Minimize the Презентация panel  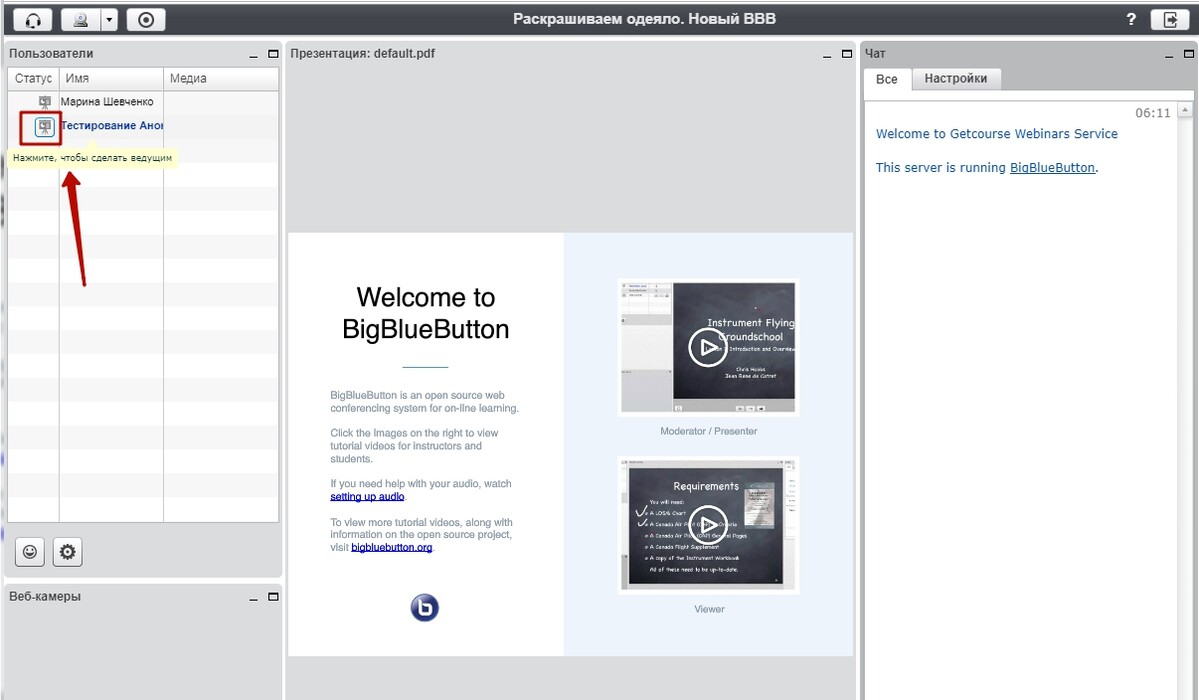[827, 55]
